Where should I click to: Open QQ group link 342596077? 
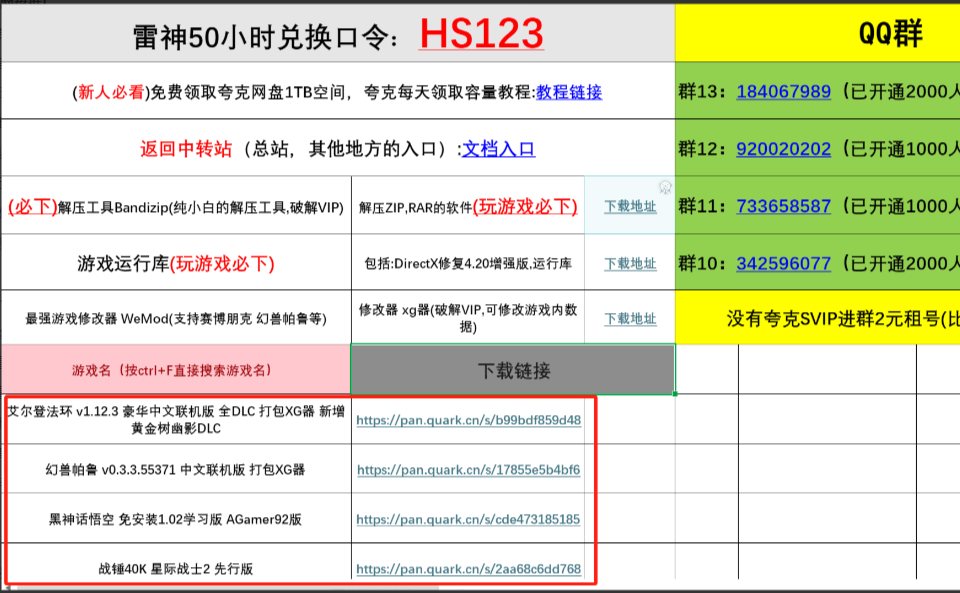pyautogui.click(x=783, y=264)
